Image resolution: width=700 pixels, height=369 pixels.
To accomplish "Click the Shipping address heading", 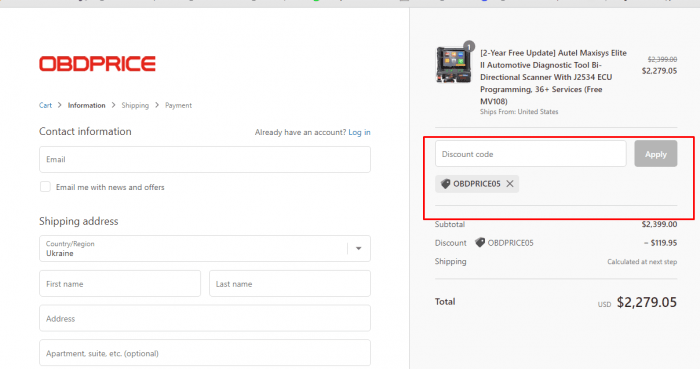I will (x=79, y=221).
